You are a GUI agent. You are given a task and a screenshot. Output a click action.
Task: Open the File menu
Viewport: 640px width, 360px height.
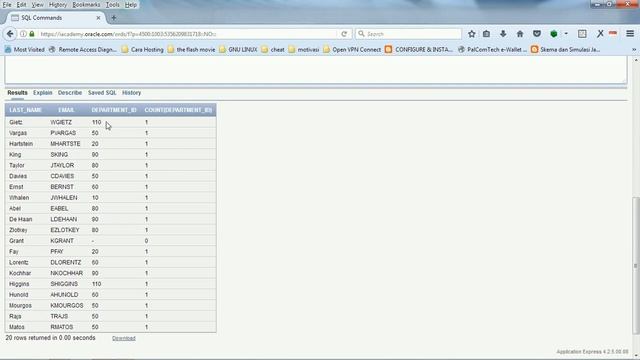pyautogui.click(x=7, y=5)
